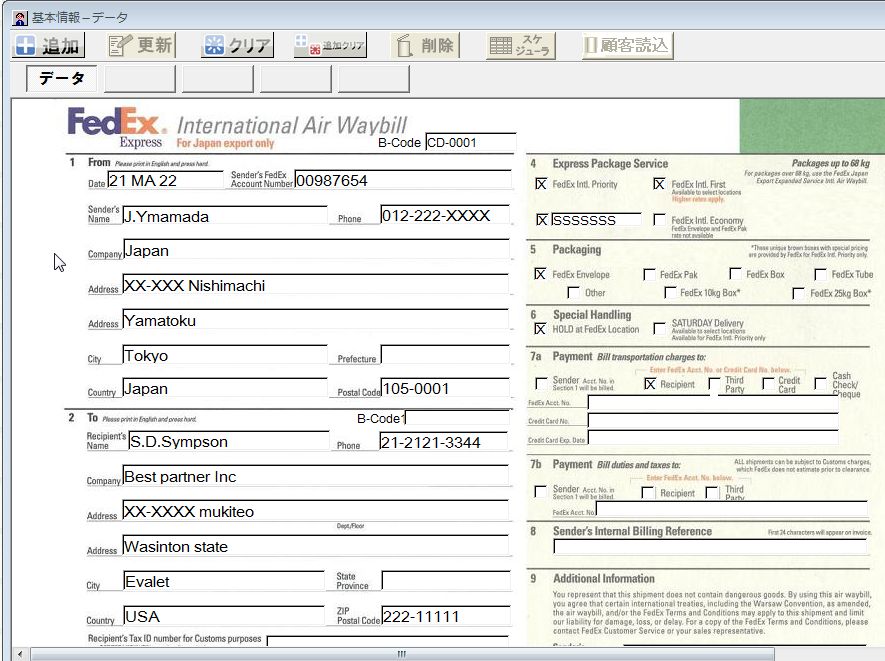The width and height of the screenshot is (885, 661).
Task: Check Third Party checkbox in 7a
Action: point(714,384)
